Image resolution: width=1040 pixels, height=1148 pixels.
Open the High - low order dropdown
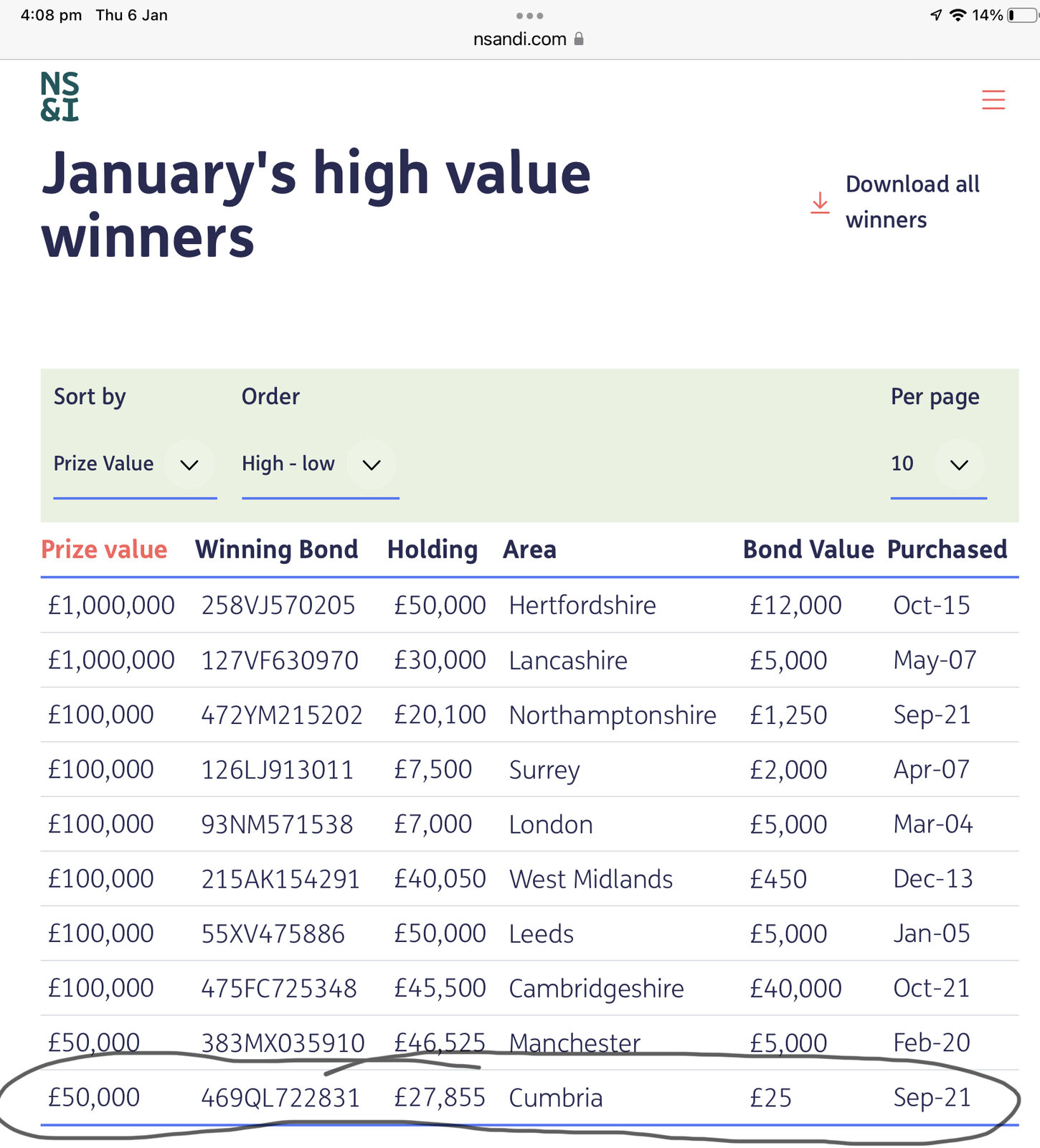(371, 464)
